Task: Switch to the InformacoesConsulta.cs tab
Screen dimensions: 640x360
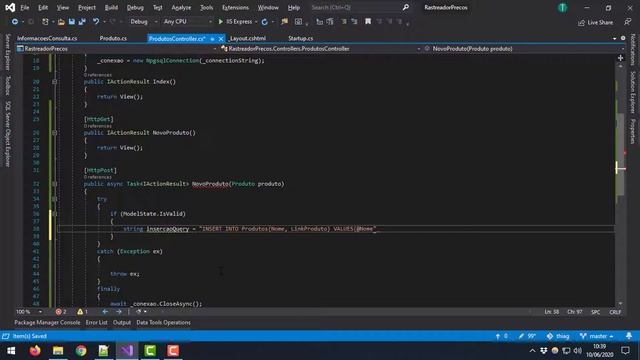Action: tap(47, 38)
